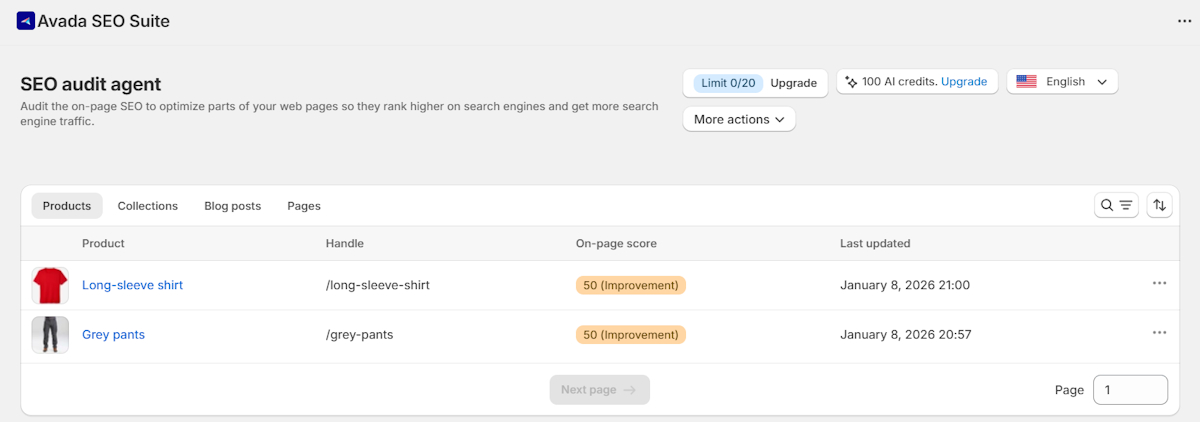Click Long-sleeve shirt's 50 (Improvement) score badge
Viewport: 1200px width, 422px height.
click(x=631, y=285)
